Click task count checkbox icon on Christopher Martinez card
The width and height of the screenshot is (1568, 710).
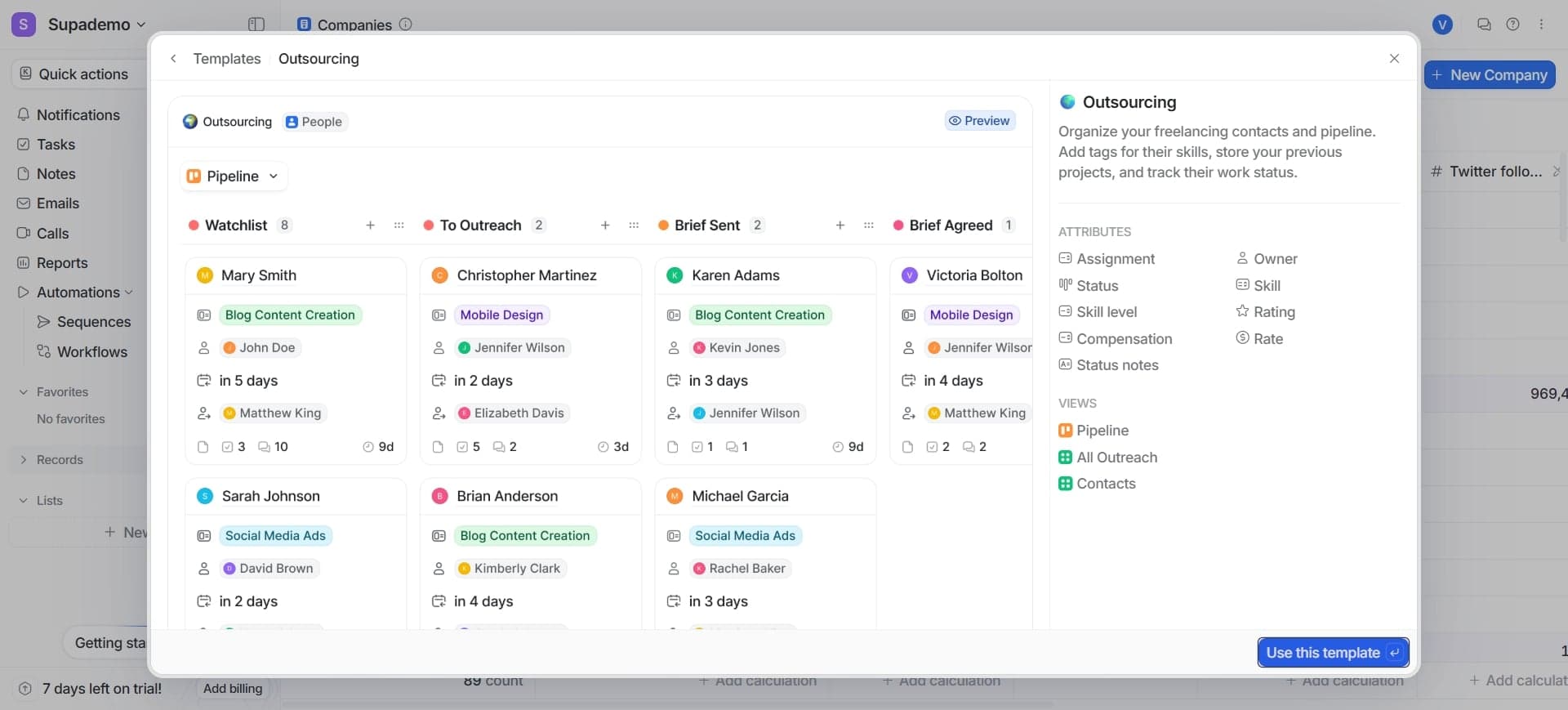pos(462,447)
